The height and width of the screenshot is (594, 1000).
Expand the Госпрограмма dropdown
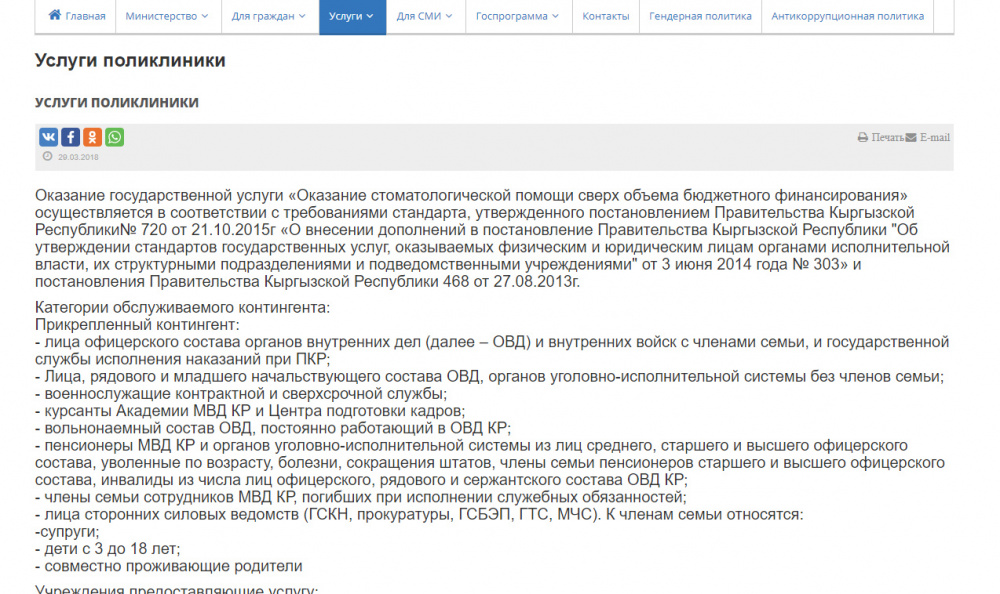(517, 17)
